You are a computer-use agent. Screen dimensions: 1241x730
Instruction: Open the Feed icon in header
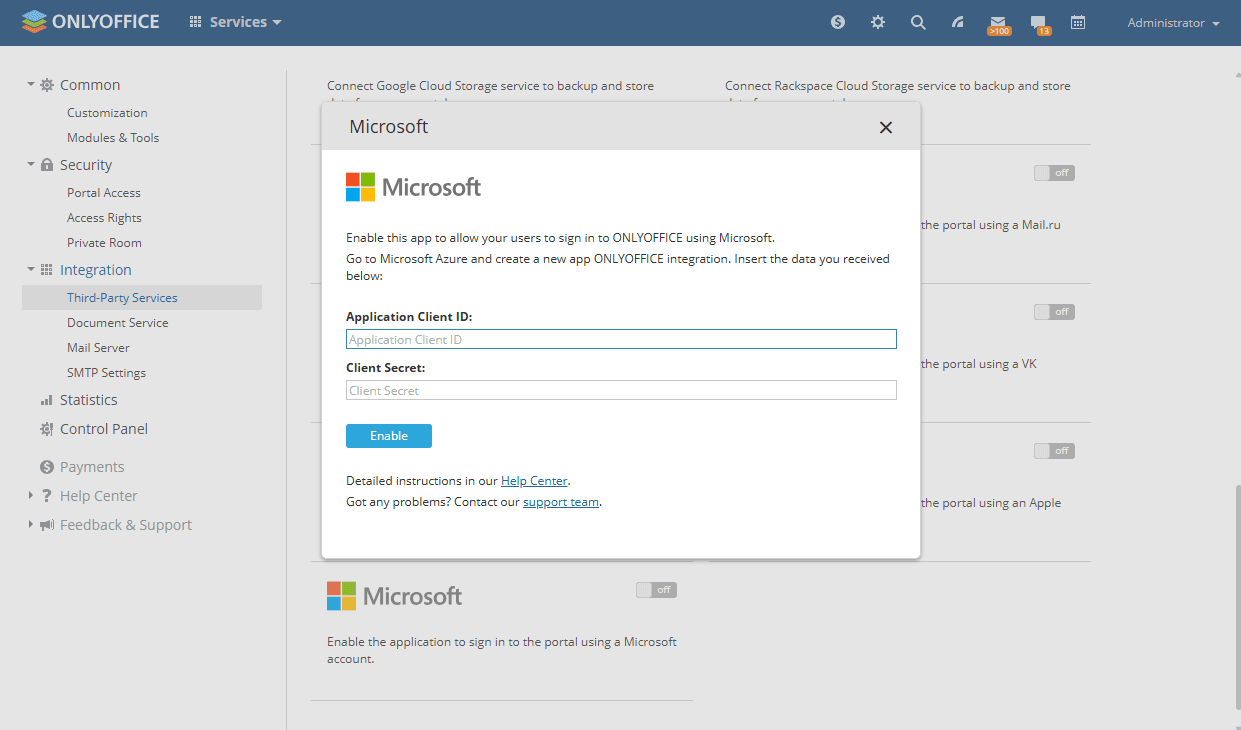click(x=958, y=22)
